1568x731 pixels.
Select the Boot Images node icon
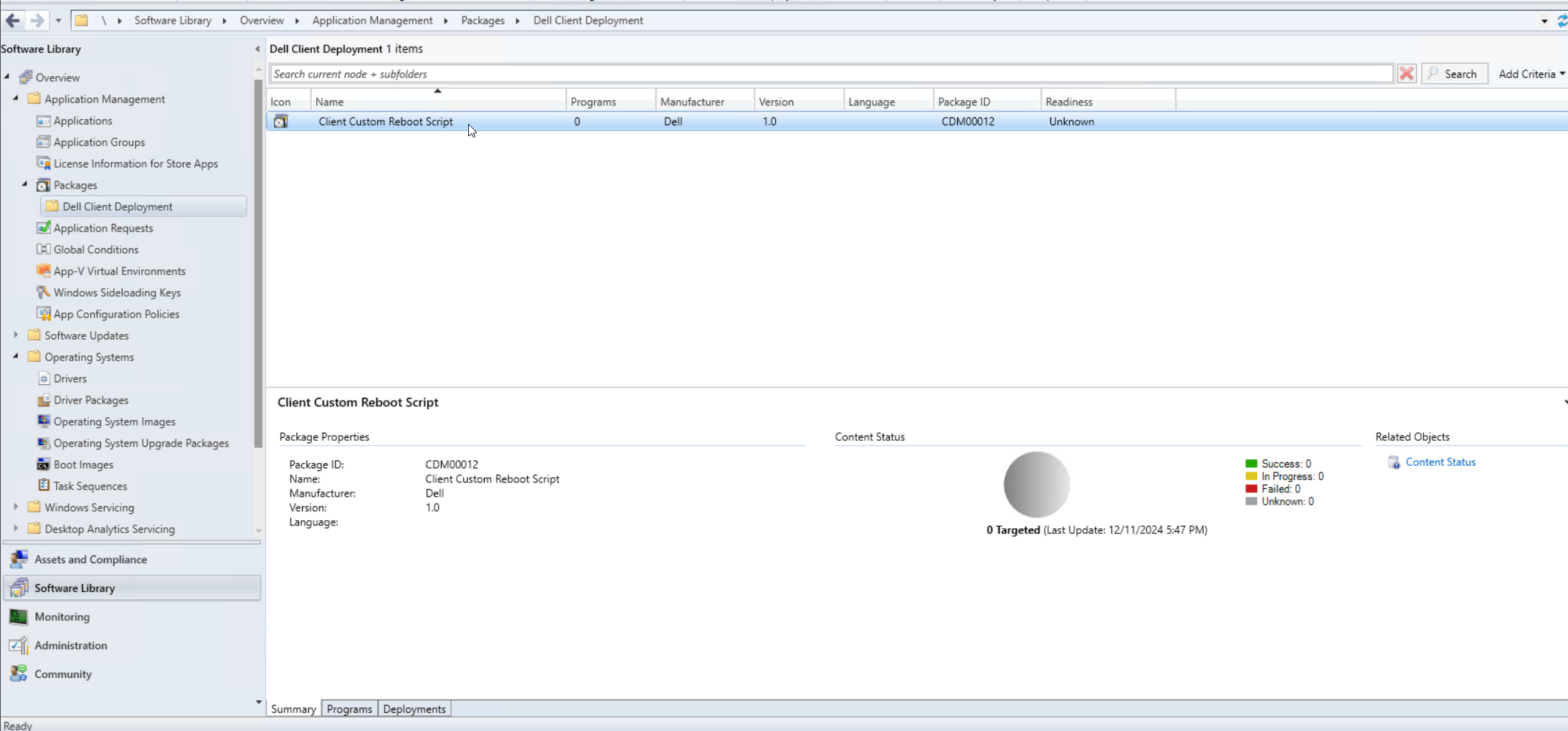[x=44, y=464]
